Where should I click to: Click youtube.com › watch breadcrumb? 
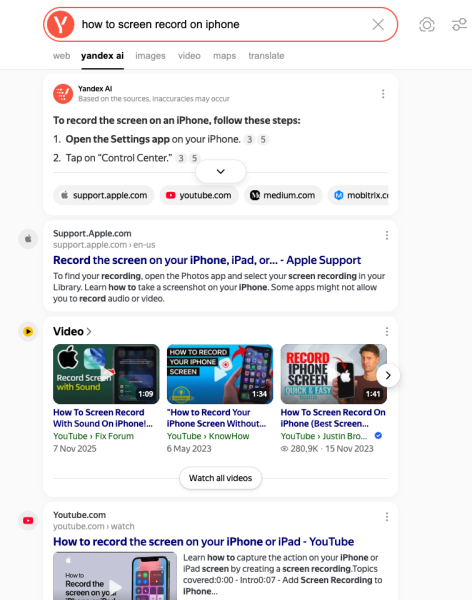tap(93, 526)
